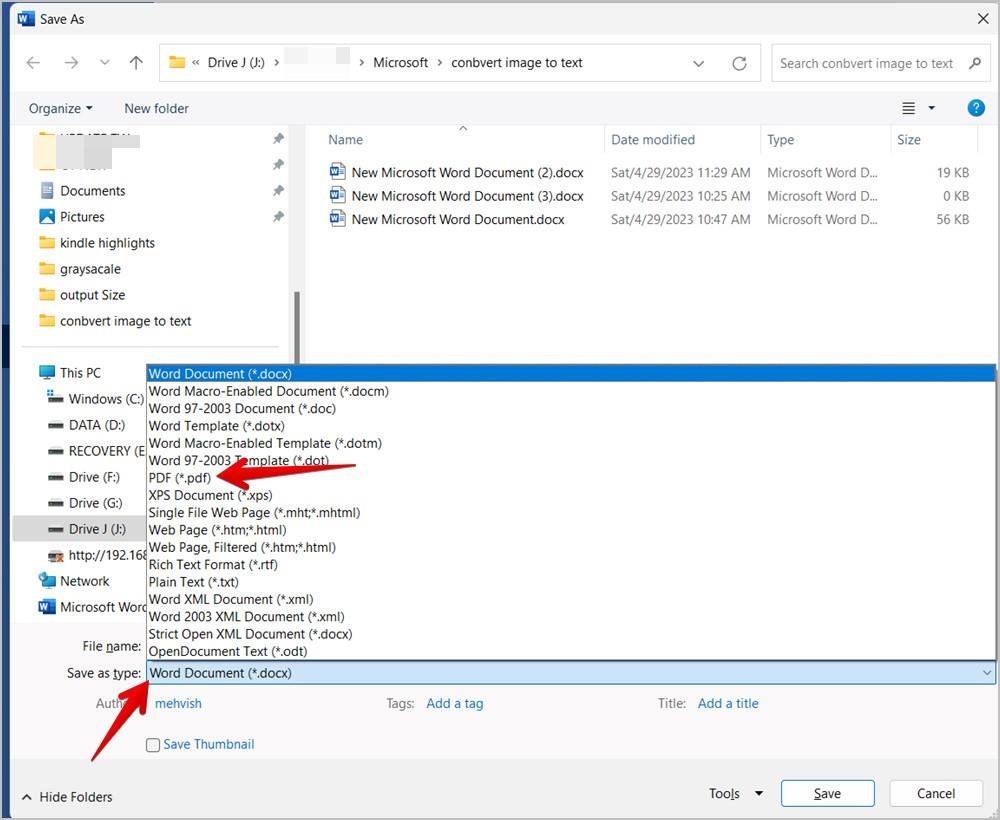The height and width of the screenshot is (820, 1000).
Task: Refresh the current folder view
Action: pyautogui.click(x=739, y=63)
